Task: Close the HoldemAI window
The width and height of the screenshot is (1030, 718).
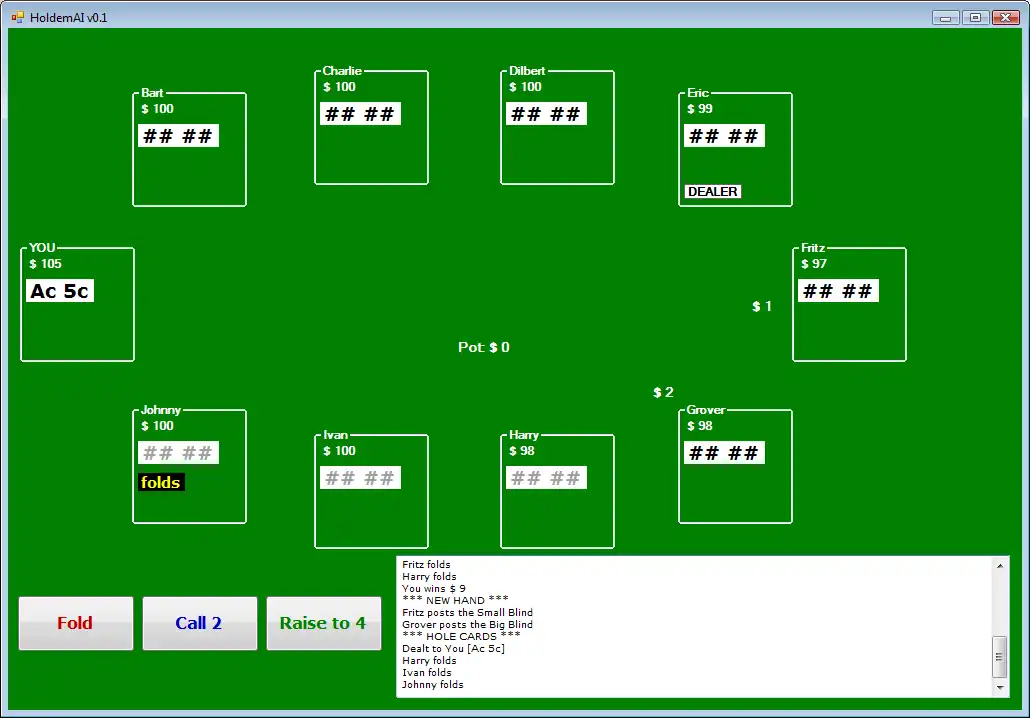Action: 1006,18
